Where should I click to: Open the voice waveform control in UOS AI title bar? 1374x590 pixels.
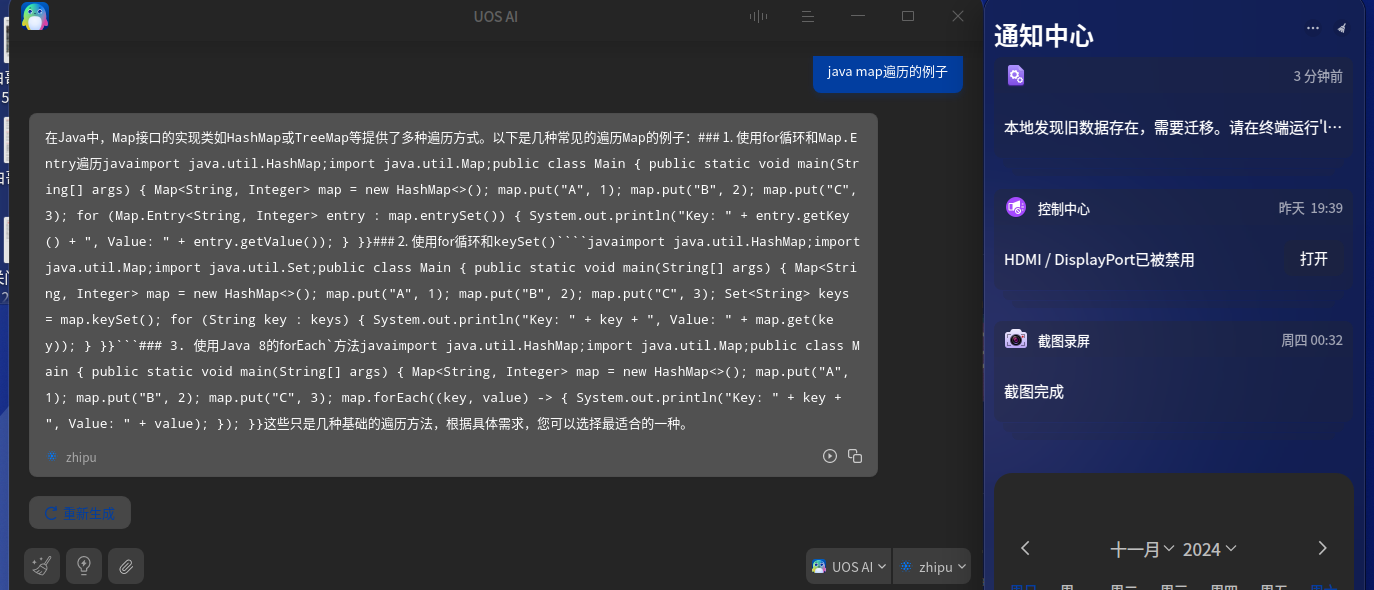(x=759, y=16)
